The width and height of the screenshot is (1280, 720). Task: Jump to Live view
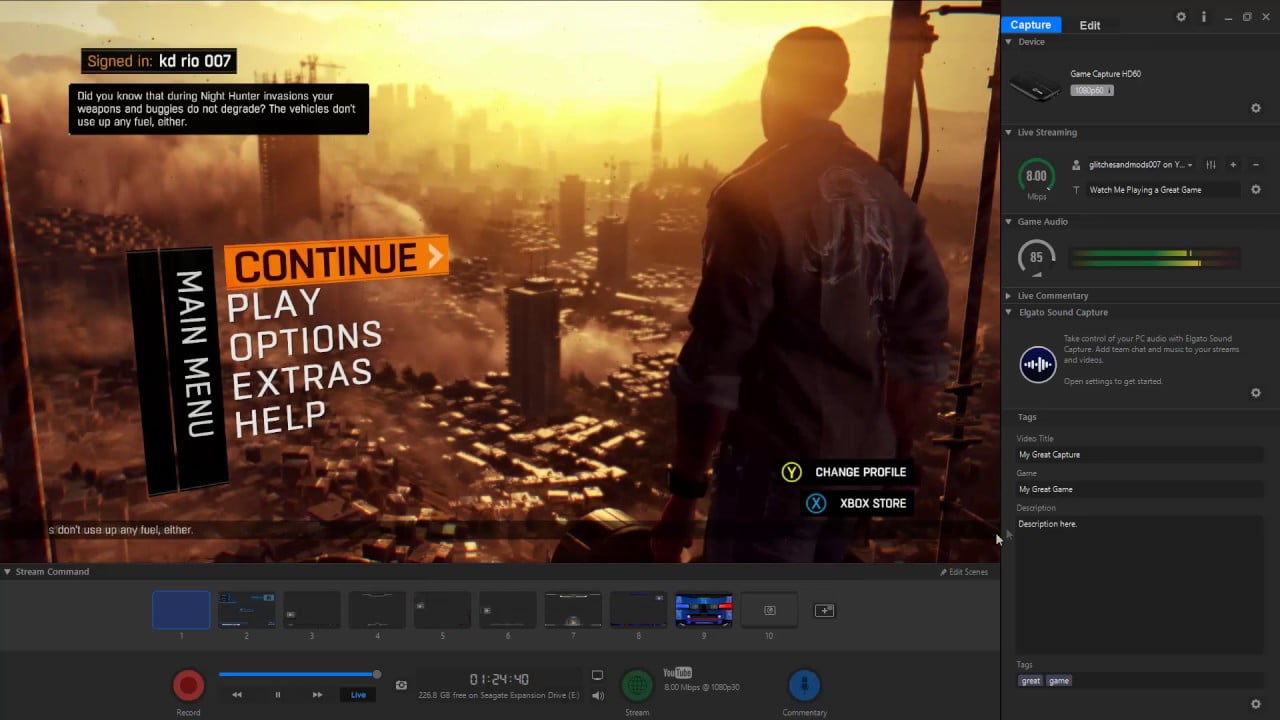coord(358,694)
